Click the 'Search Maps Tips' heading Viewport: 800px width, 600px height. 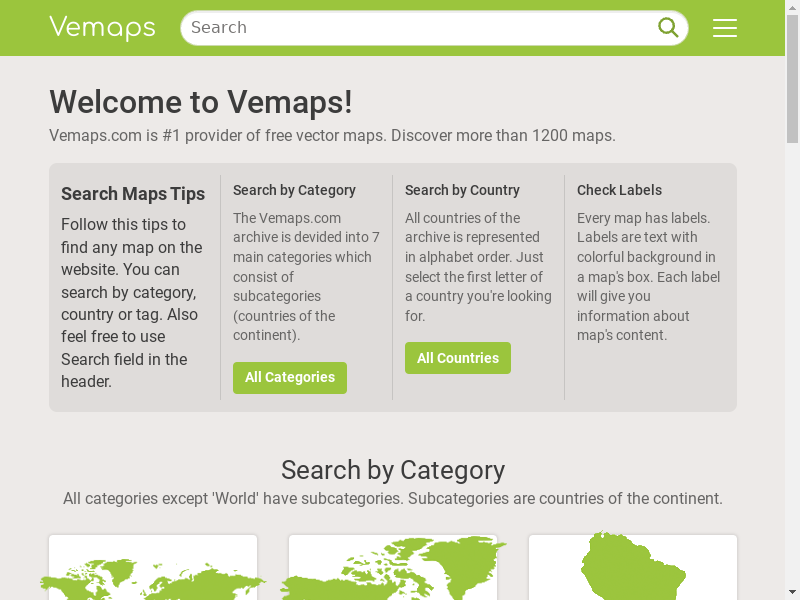tap(133, 194)
